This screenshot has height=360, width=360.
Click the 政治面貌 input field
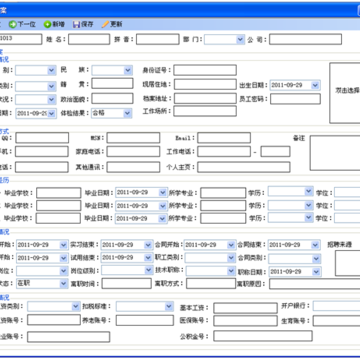click(112, 98)
